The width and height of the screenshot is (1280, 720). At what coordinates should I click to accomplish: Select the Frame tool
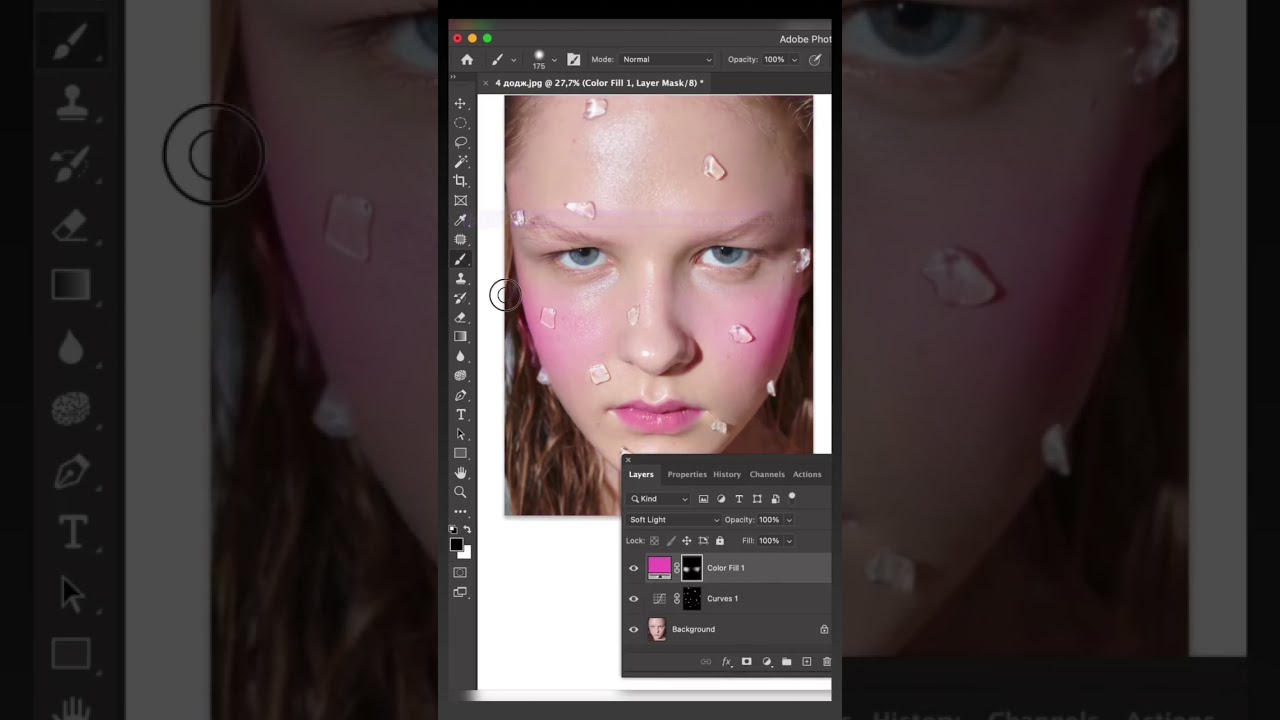point(461,201)
